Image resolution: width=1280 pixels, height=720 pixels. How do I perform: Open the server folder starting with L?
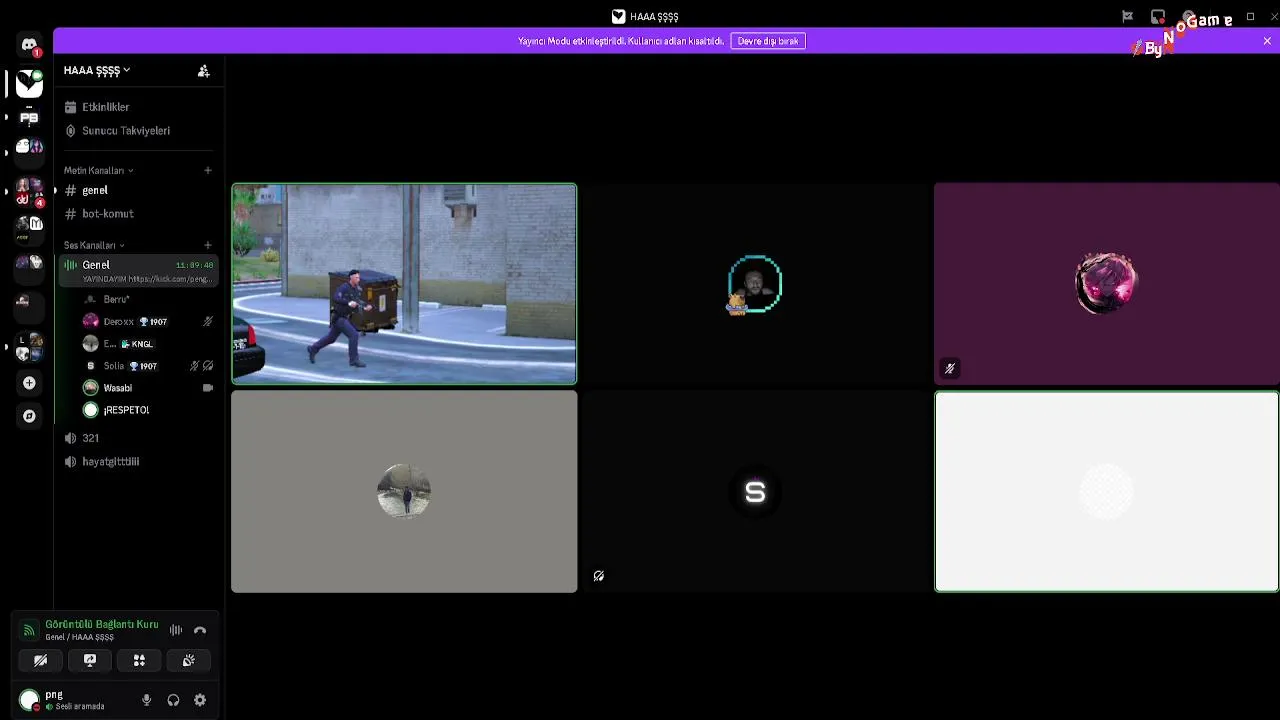(29, 347)
